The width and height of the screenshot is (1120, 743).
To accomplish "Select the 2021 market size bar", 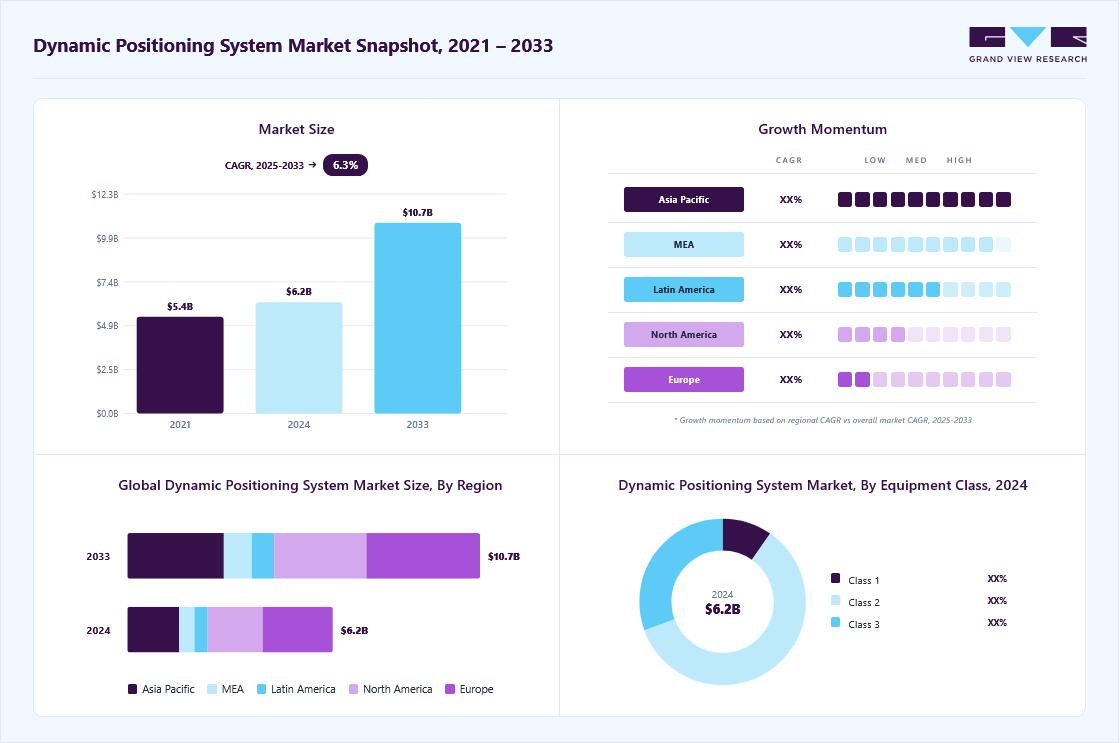I will pyautogui.click(x=180, y=365).
